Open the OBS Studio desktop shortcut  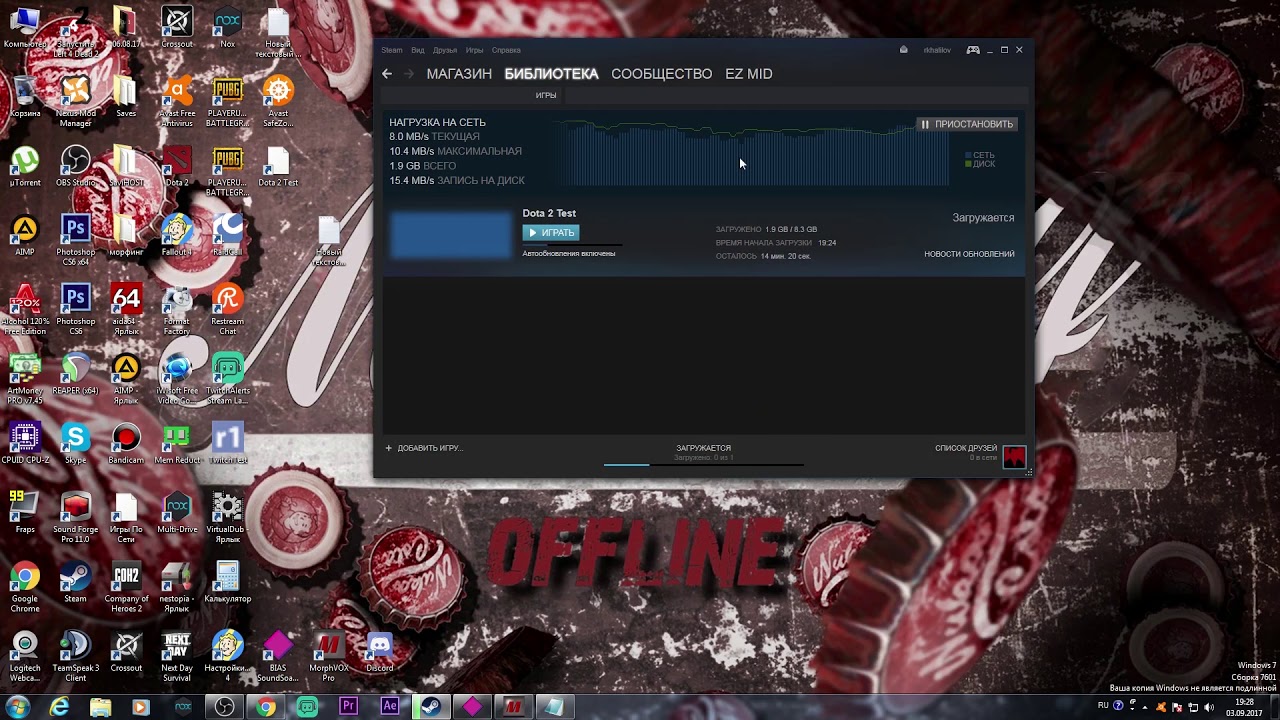(x=75, y=166)
